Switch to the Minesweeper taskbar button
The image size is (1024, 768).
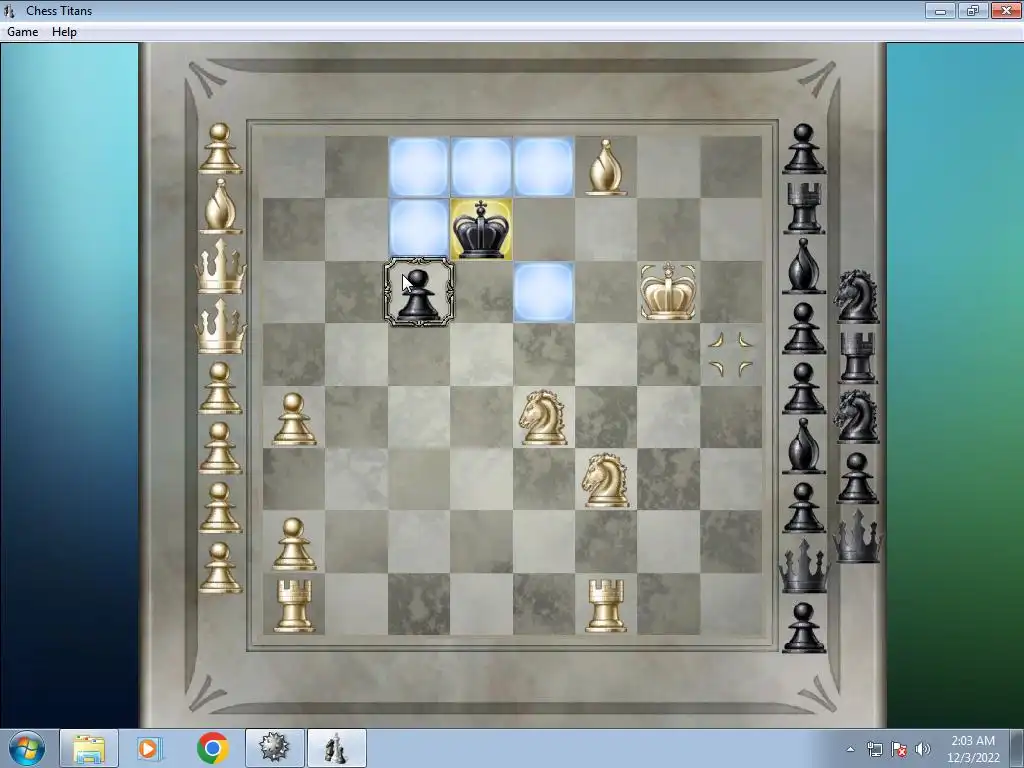(x=274, y=748)
